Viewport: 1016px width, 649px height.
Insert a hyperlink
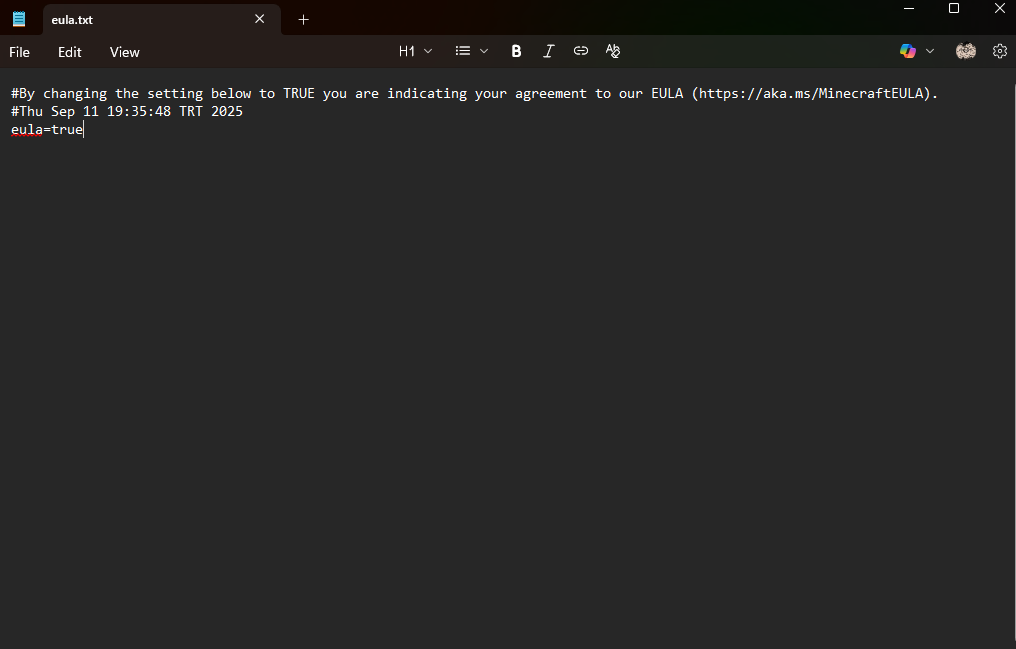pos(581,51)
